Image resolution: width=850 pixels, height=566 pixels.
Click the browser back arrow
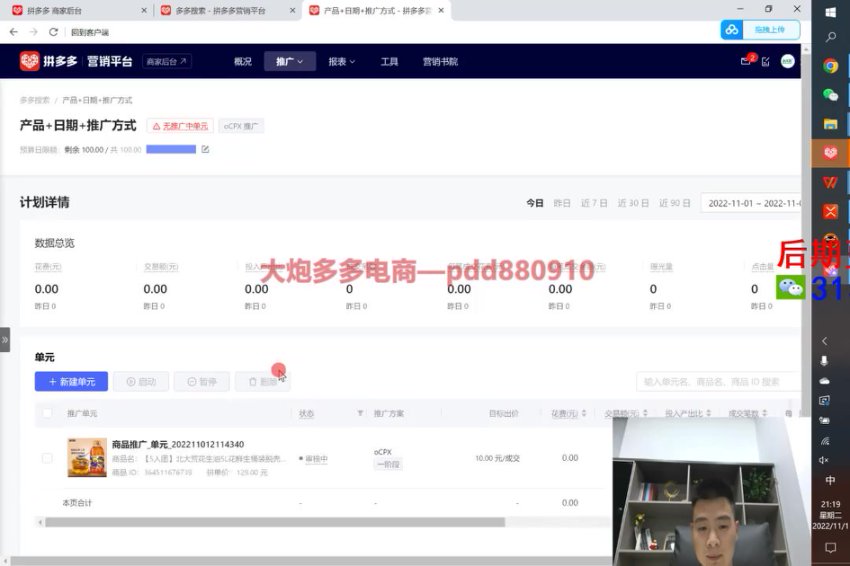14,32
